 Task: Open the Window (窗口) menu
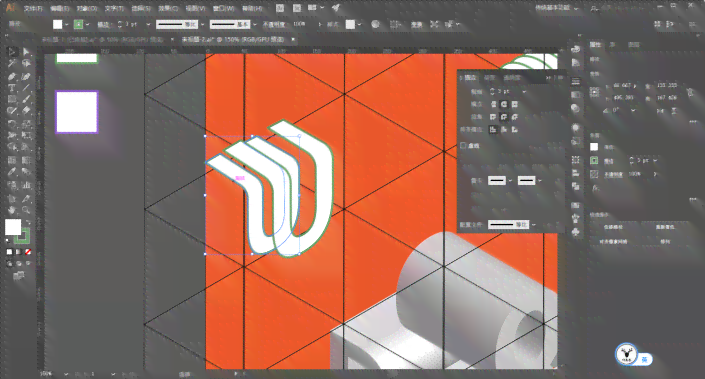point(223,8)
